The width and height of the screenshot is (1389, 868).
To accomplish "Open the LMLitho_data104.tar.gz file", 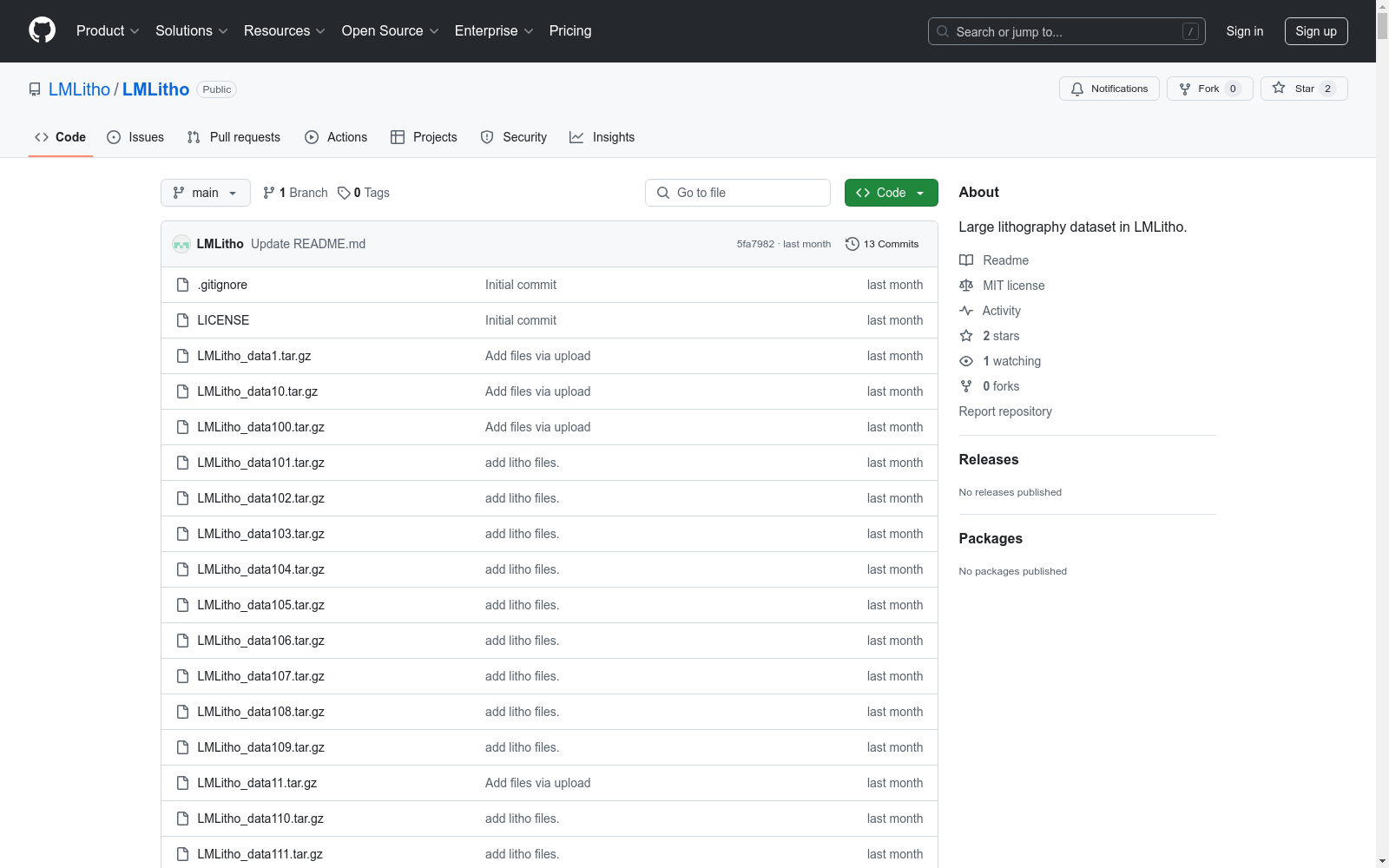I will 260,569.
